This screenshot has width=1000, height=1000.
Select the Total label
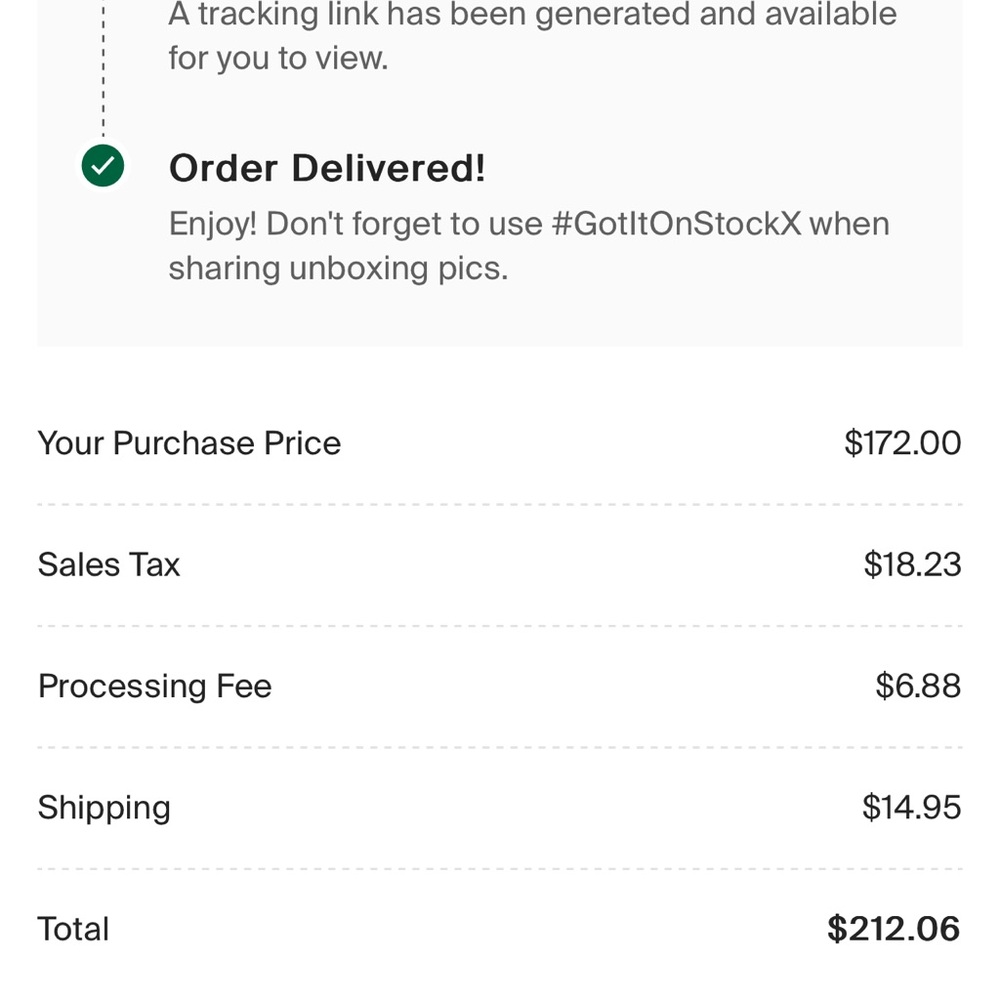click(x=73, y=929)
